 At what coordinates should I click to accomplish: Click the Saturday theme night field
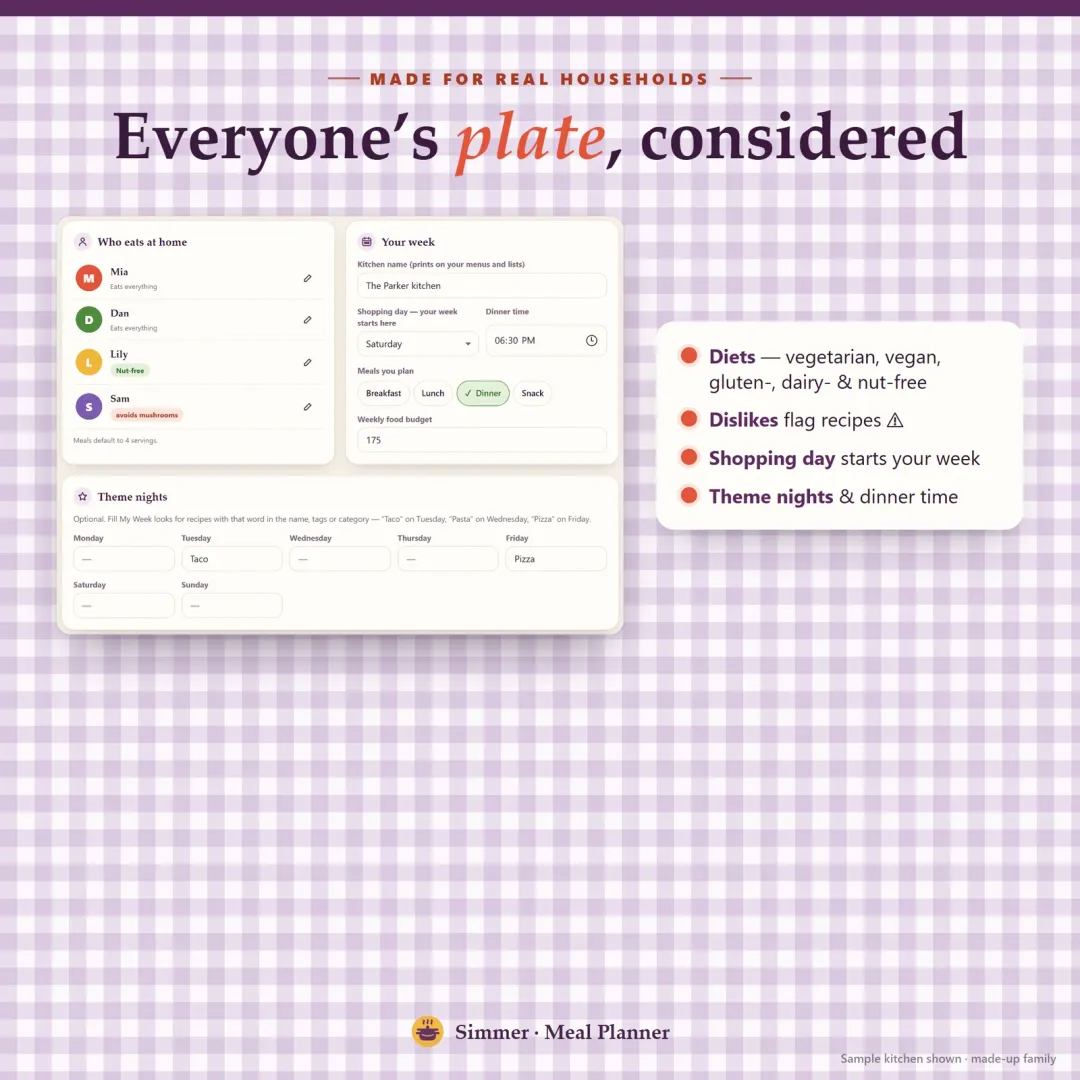point(124,605)
